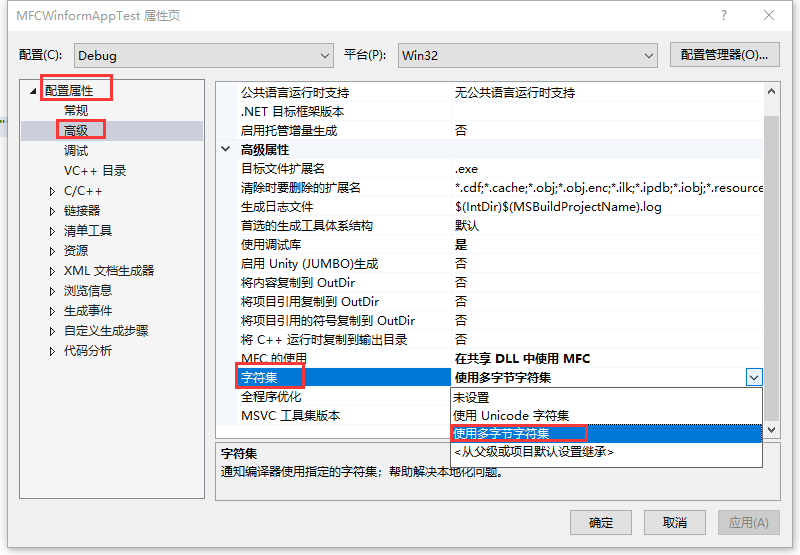
Task: Select VC++ 目录 tree item
Action: tap(95, 171)
